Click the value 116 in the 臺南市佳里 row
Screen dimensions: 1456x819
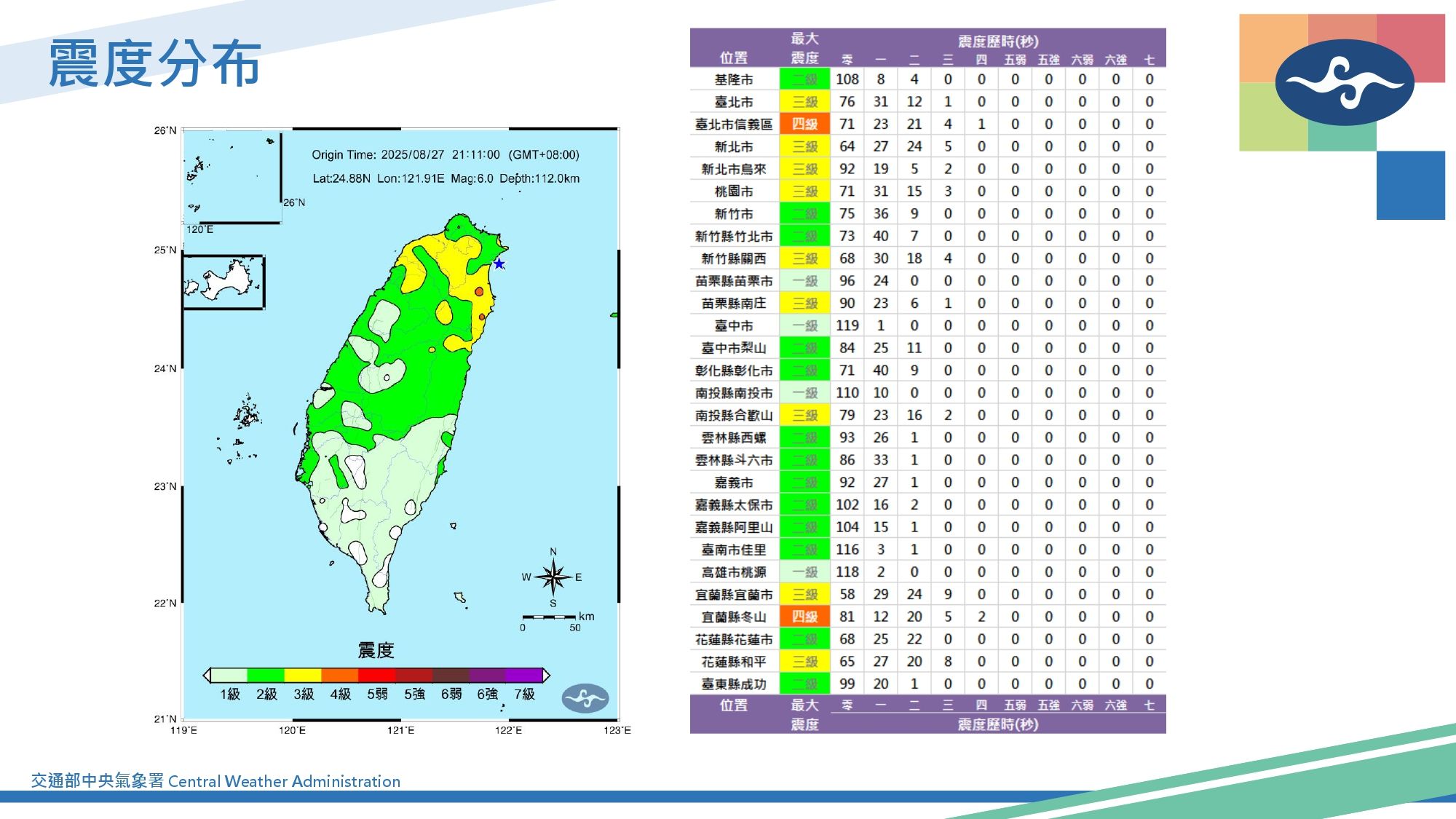coord(847,550)
